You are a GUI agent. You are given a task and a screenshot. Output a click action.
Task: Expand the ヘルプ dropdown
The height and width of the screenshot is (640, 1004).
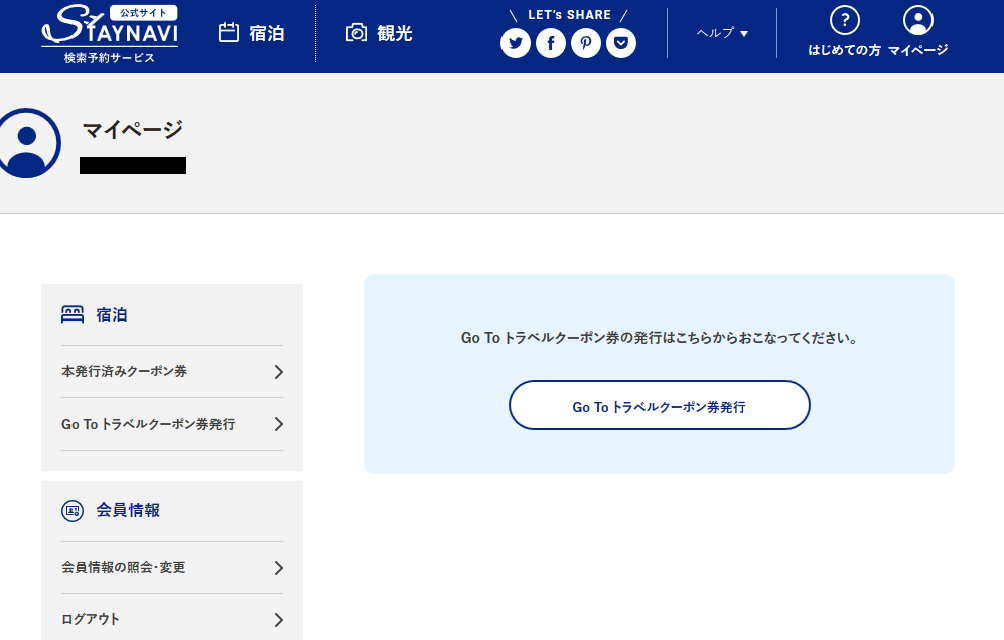pos(722,33)
